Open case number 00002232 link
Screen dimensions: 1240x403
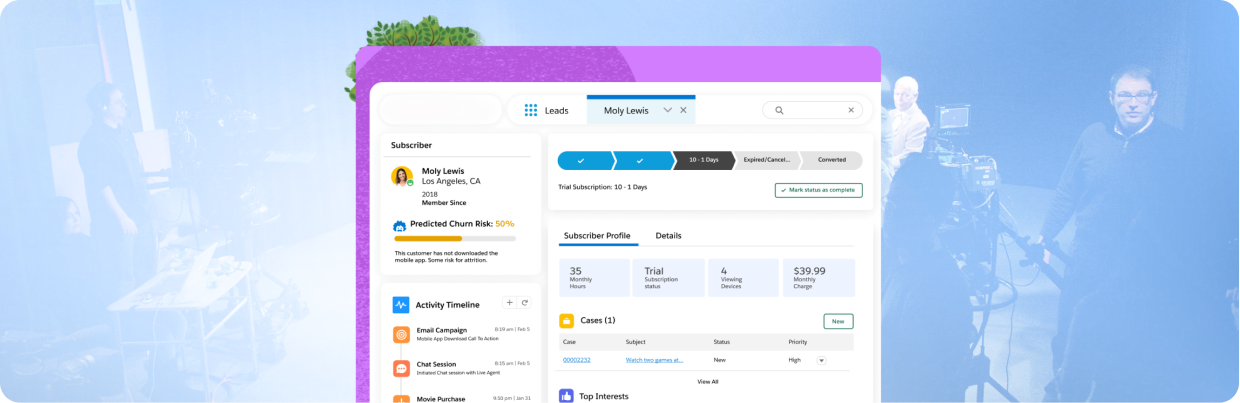tap(576, 360)
